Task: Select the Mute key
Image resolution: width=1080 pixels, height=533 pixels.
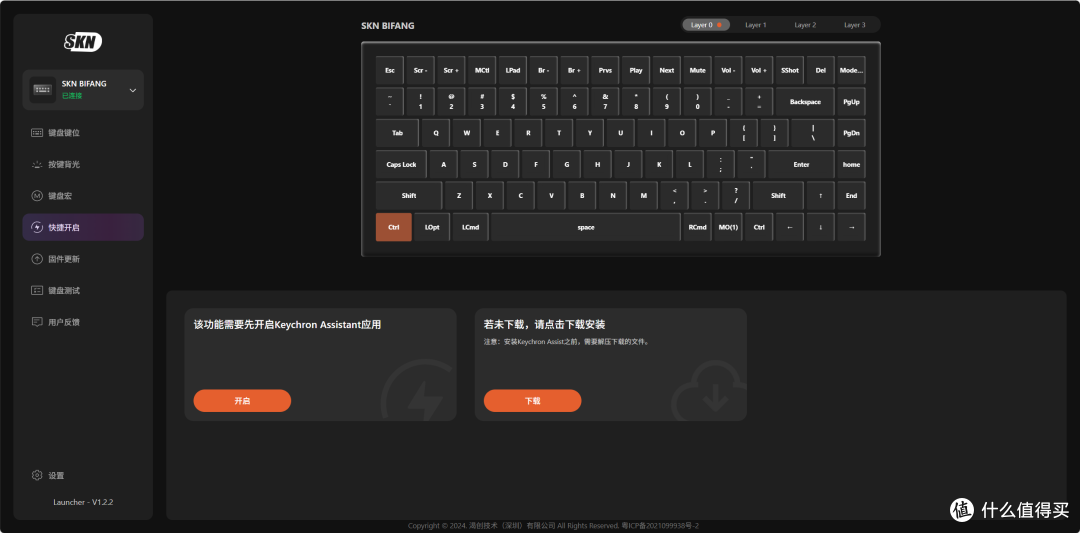Action: 698,70
